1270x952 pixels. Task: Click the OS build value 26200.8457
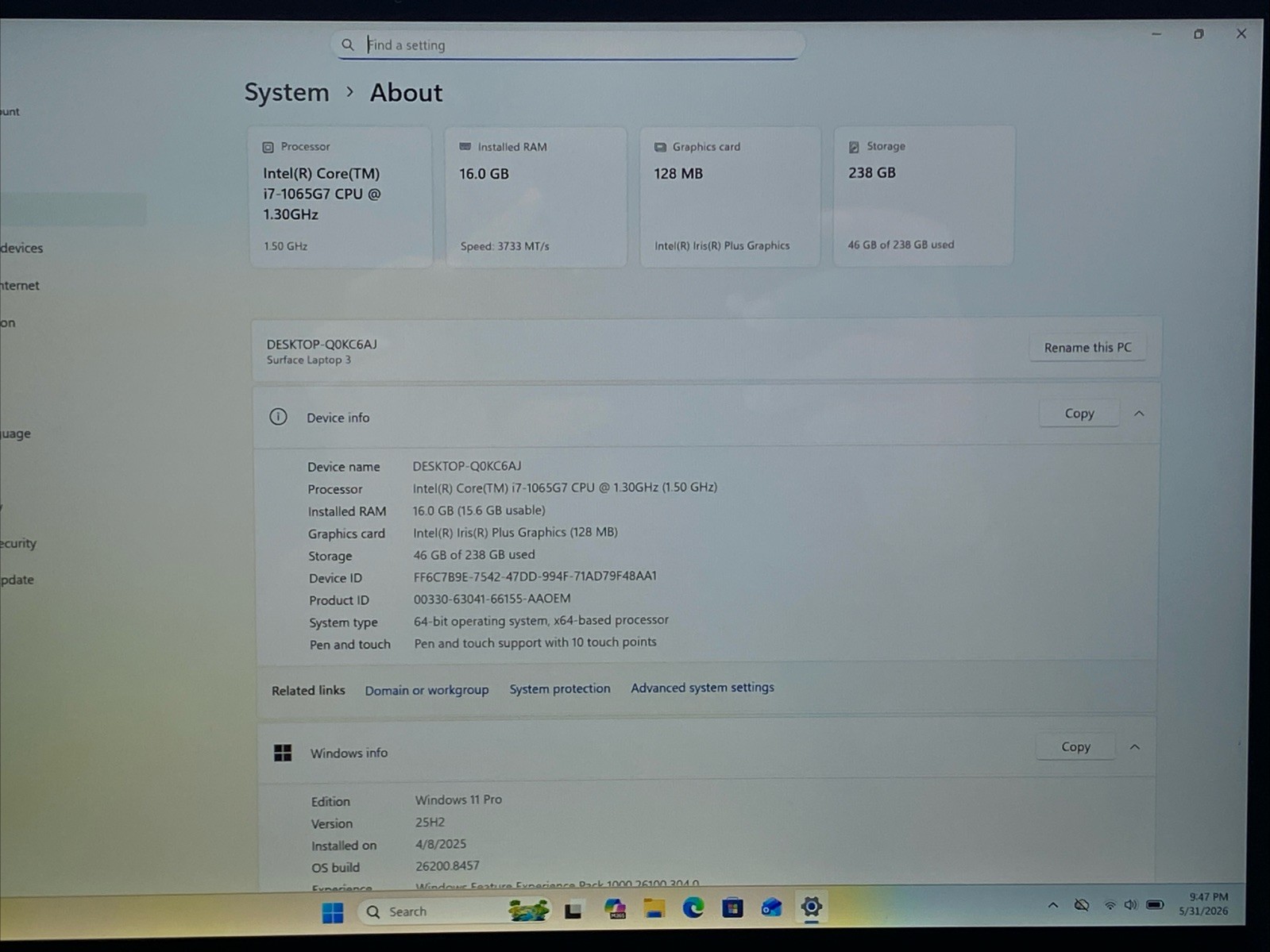point(447,866)
